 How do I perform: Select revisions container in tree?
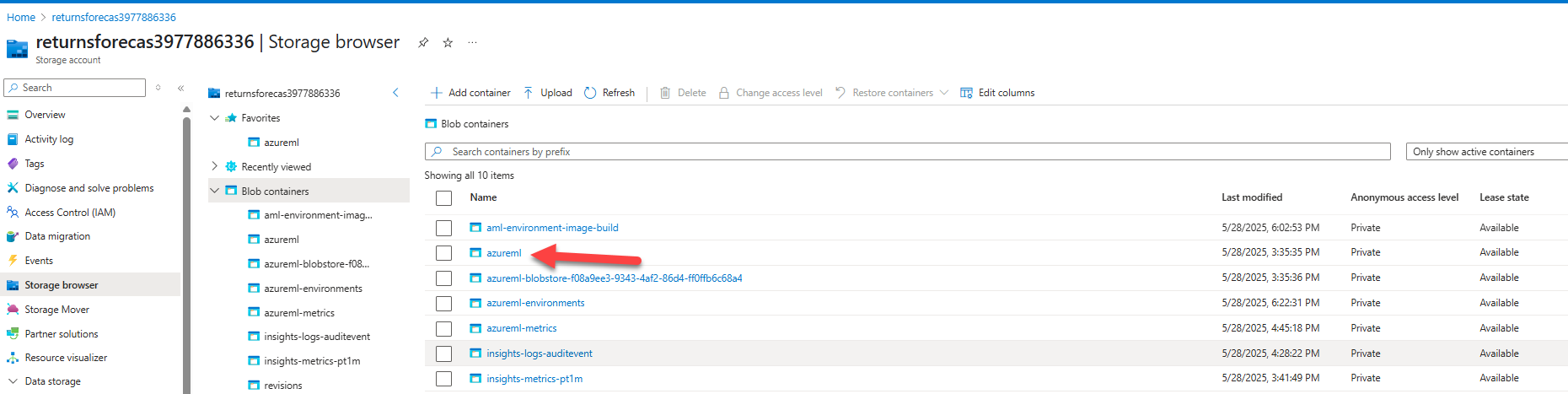(x=283, y=386)
